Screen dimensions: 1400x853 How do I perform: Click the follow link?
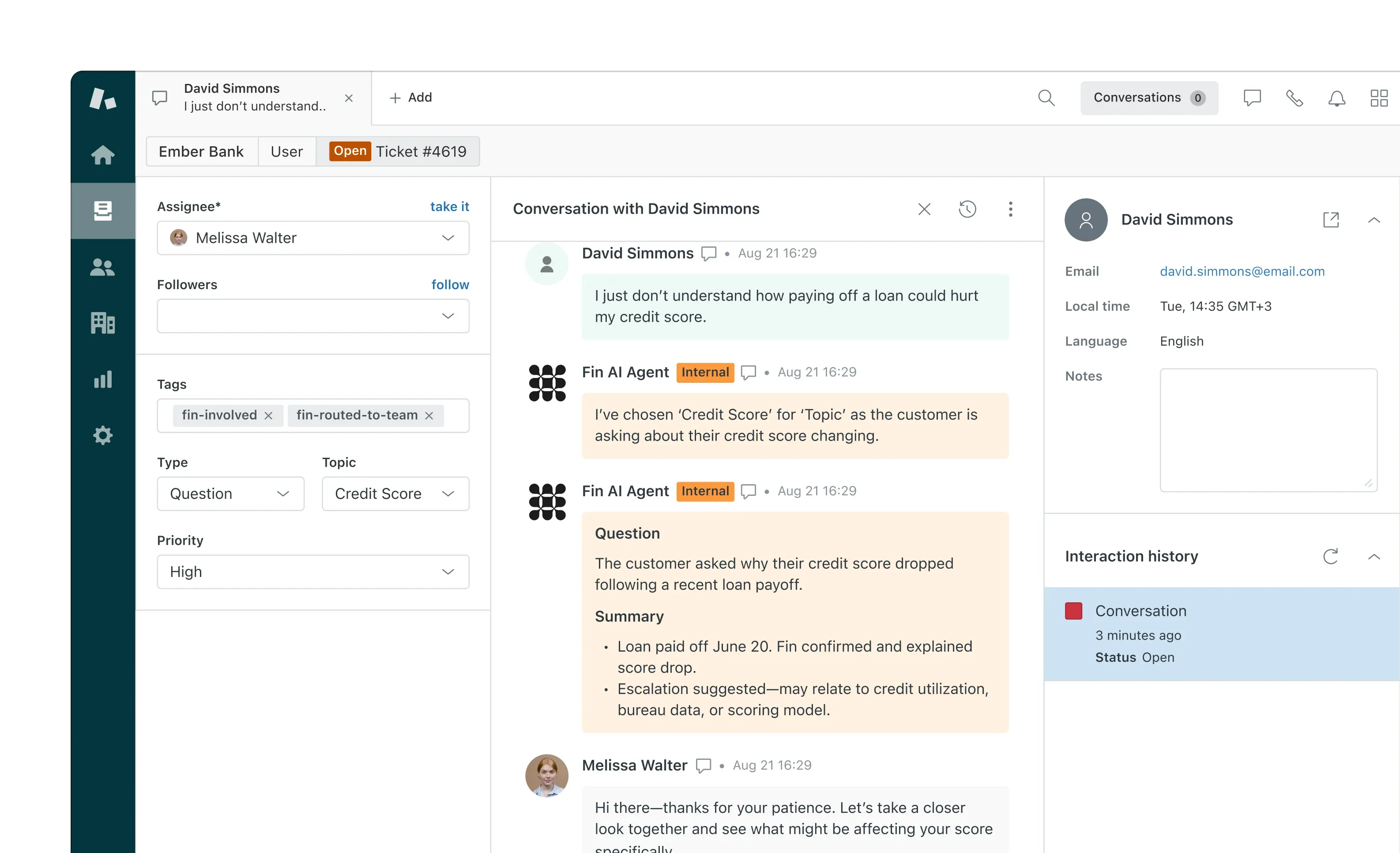pos(450,284)
